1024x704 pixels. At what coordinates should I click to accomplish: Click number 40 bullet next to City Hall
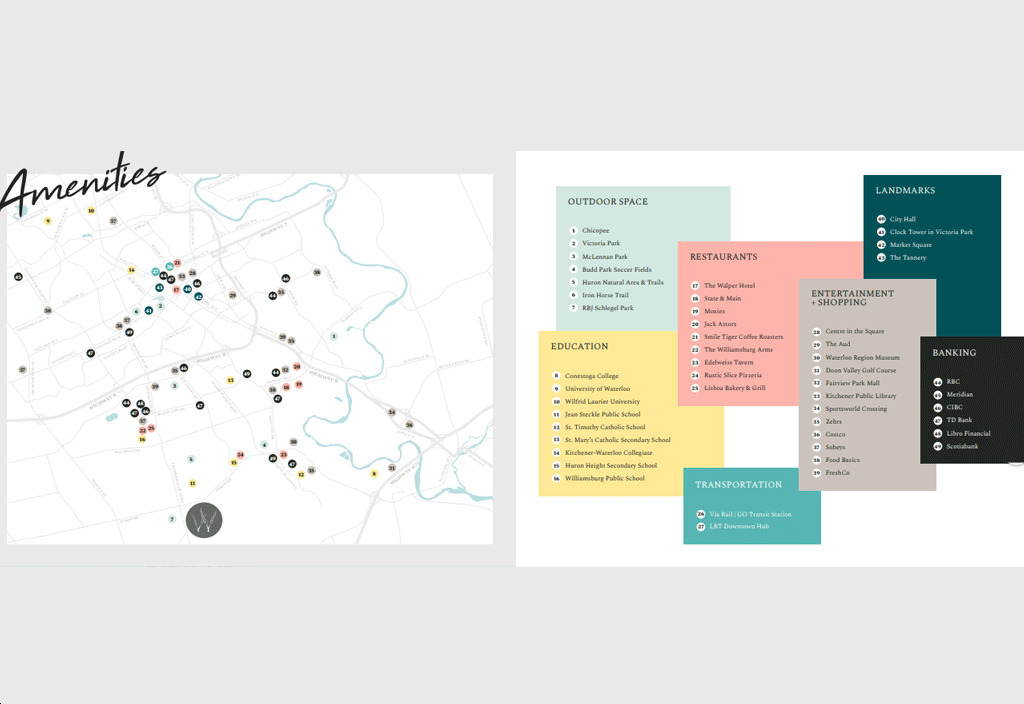pos(881,219)
